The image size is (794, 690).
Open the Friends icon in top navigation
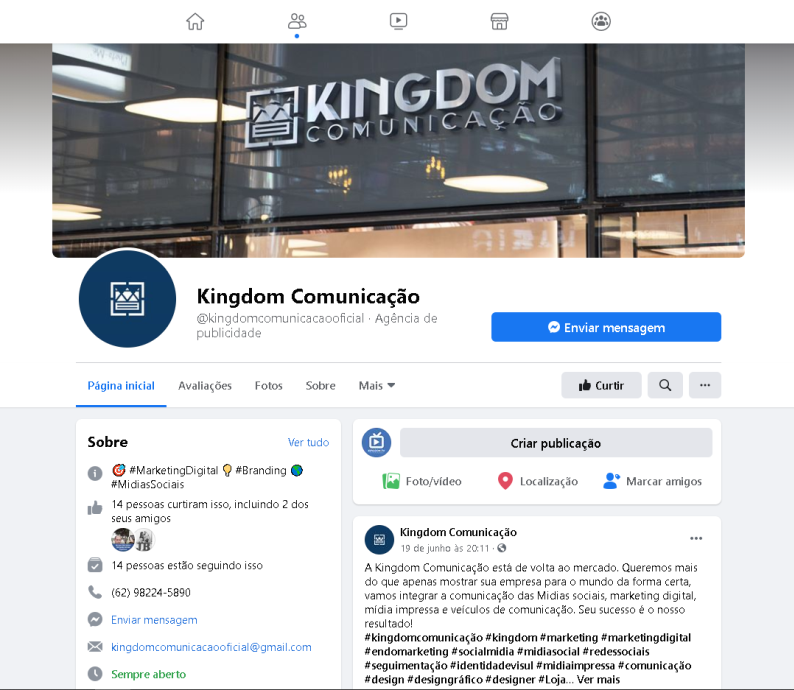pos(297,21)
